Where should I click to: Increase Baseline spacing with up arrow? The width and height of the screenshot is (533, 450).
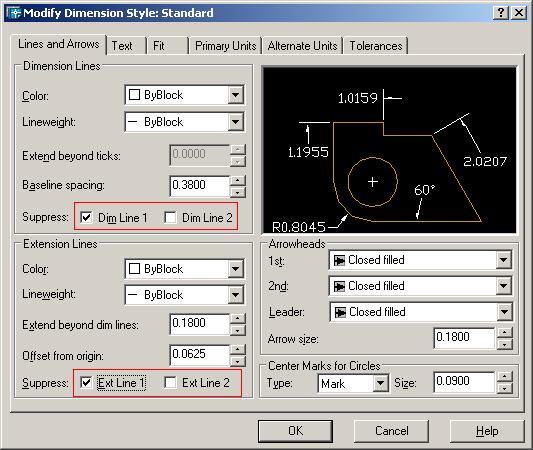[238, 180]
